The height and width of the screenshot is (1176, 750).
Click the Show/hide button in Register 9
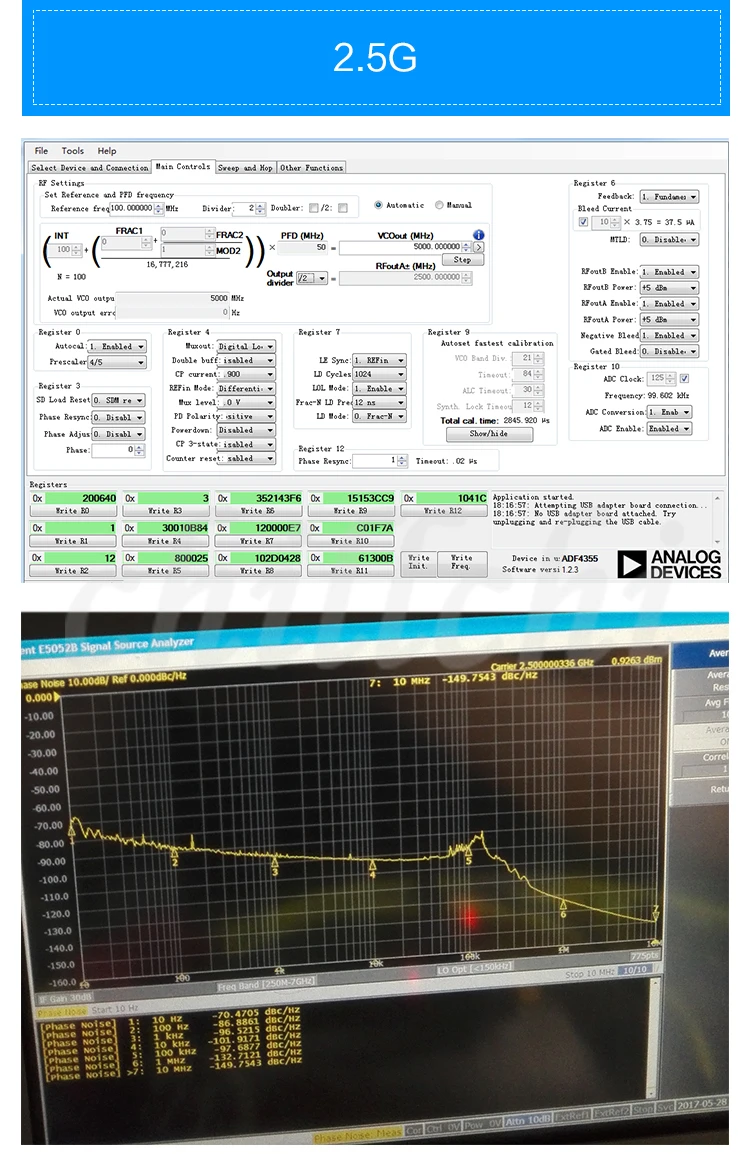coord(489,434)
